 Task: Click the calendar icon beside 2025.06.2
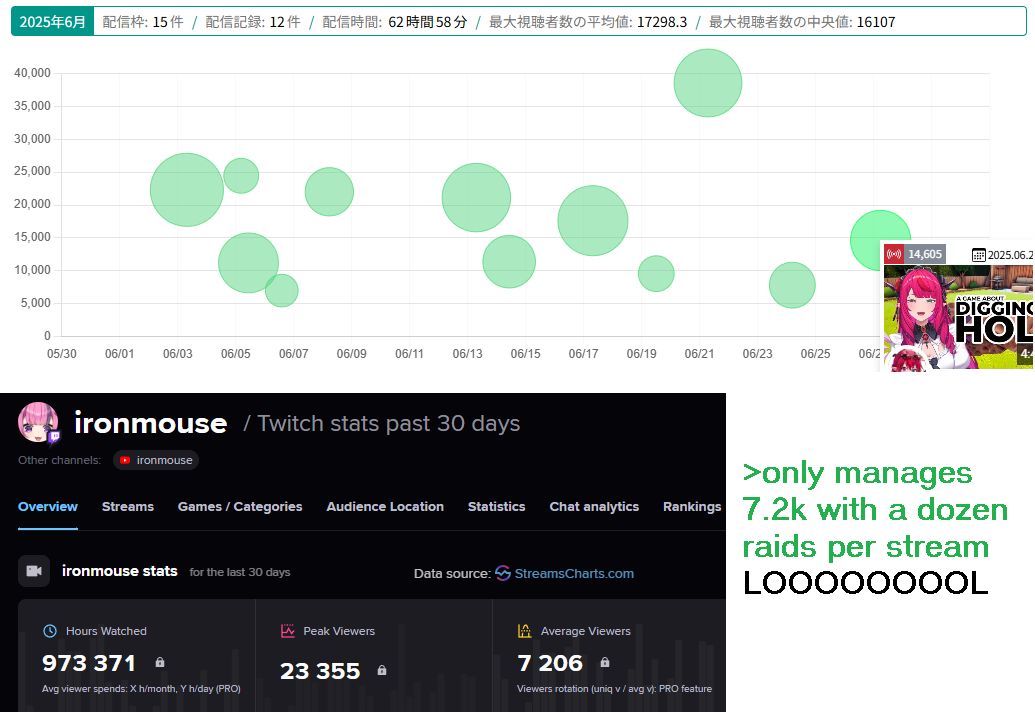tap(978, 255)
